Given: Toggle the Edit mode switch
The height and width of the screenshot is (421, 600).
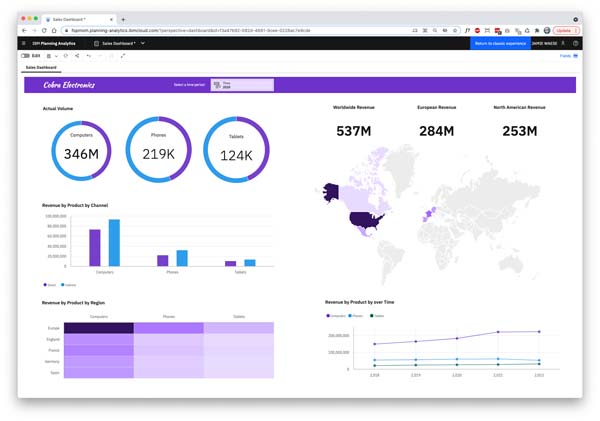Looking at the screenshot, I should 25,56.
